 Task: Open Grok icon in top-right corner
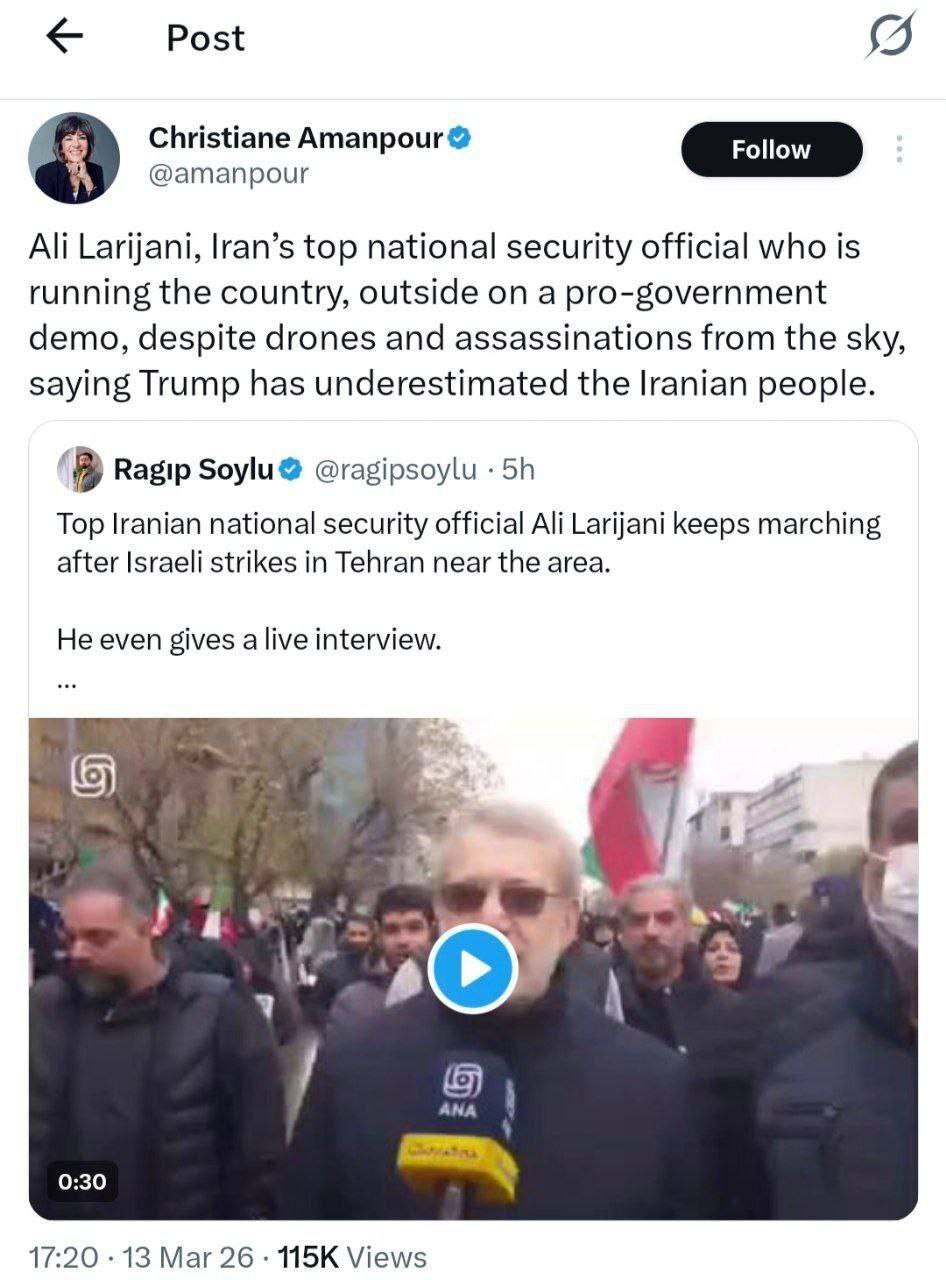click(x=889, y=38)
